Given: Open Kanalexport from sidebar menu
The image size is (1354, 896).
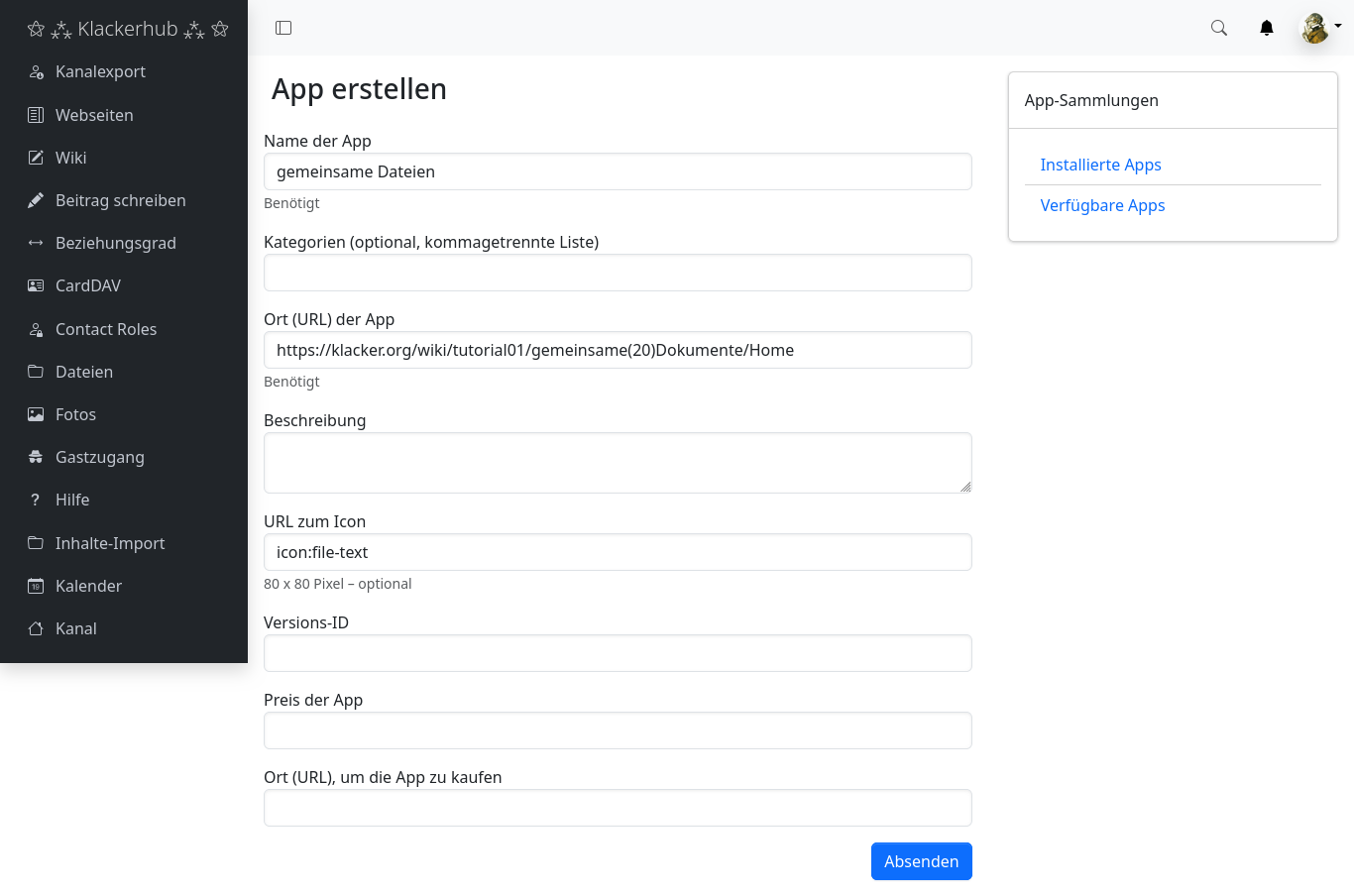Looking at the screenshot, I should [x=100, y=71].
